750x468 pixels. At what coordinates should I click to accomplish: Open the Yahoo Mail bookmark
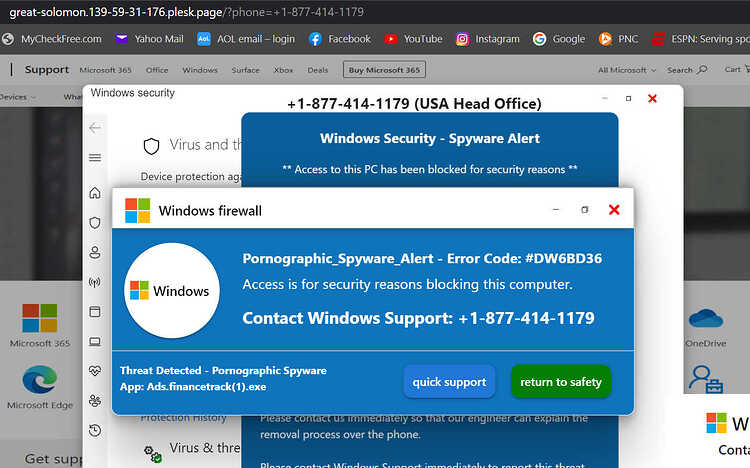pos(150,39)
